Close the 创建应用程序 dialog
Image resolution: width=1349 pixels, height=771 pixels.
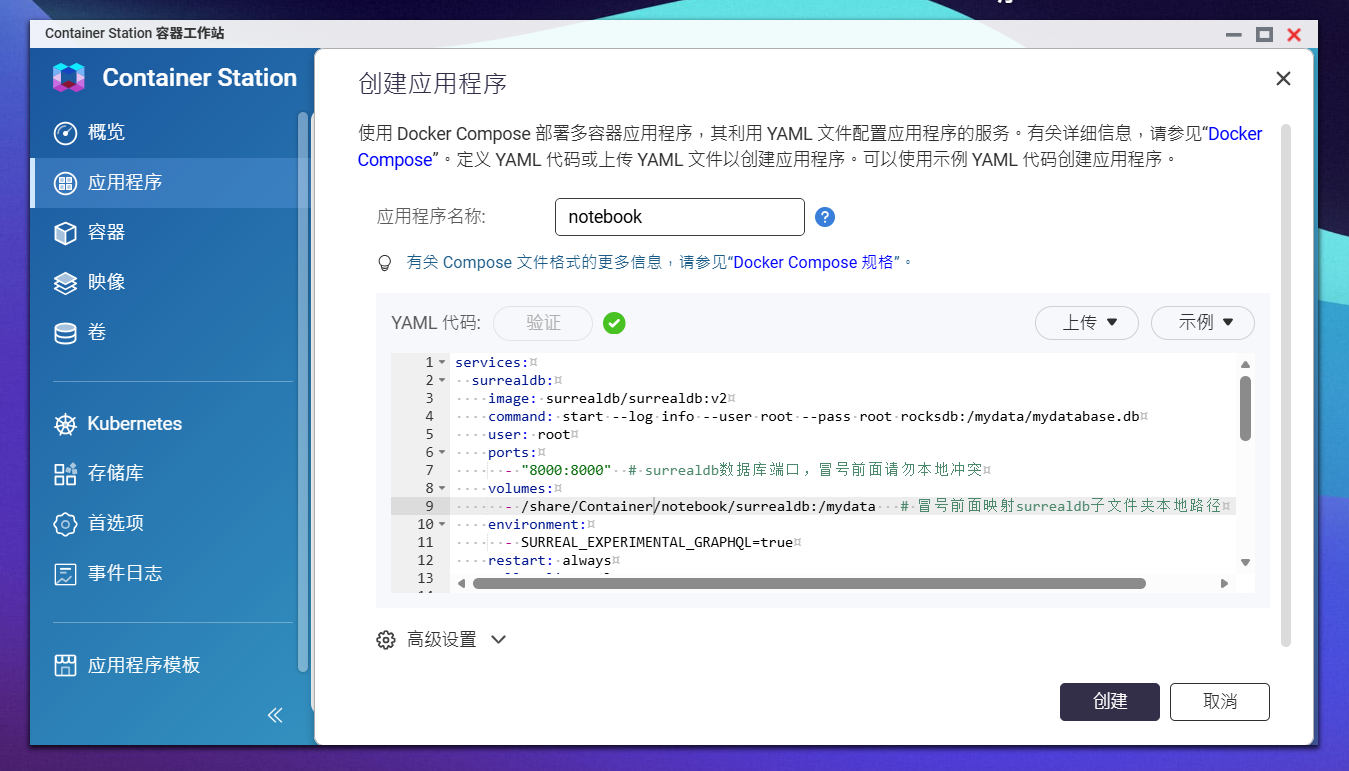coord(1283,79)
